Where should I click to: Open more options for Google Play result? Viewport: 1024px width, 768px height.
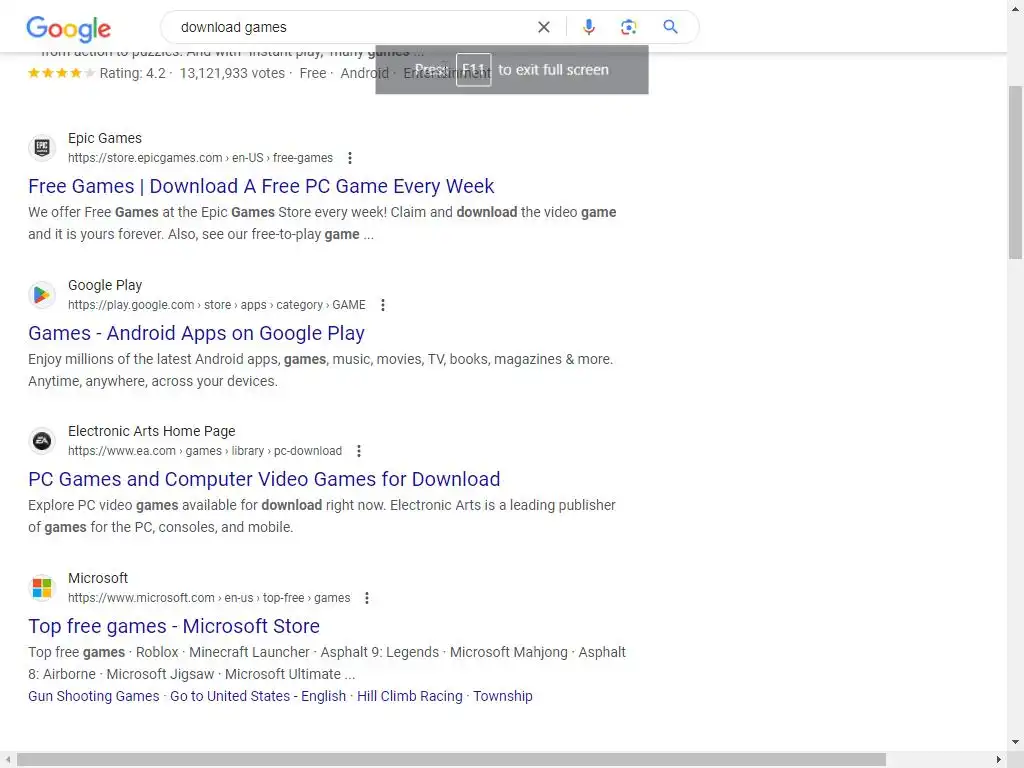(383, 305)
